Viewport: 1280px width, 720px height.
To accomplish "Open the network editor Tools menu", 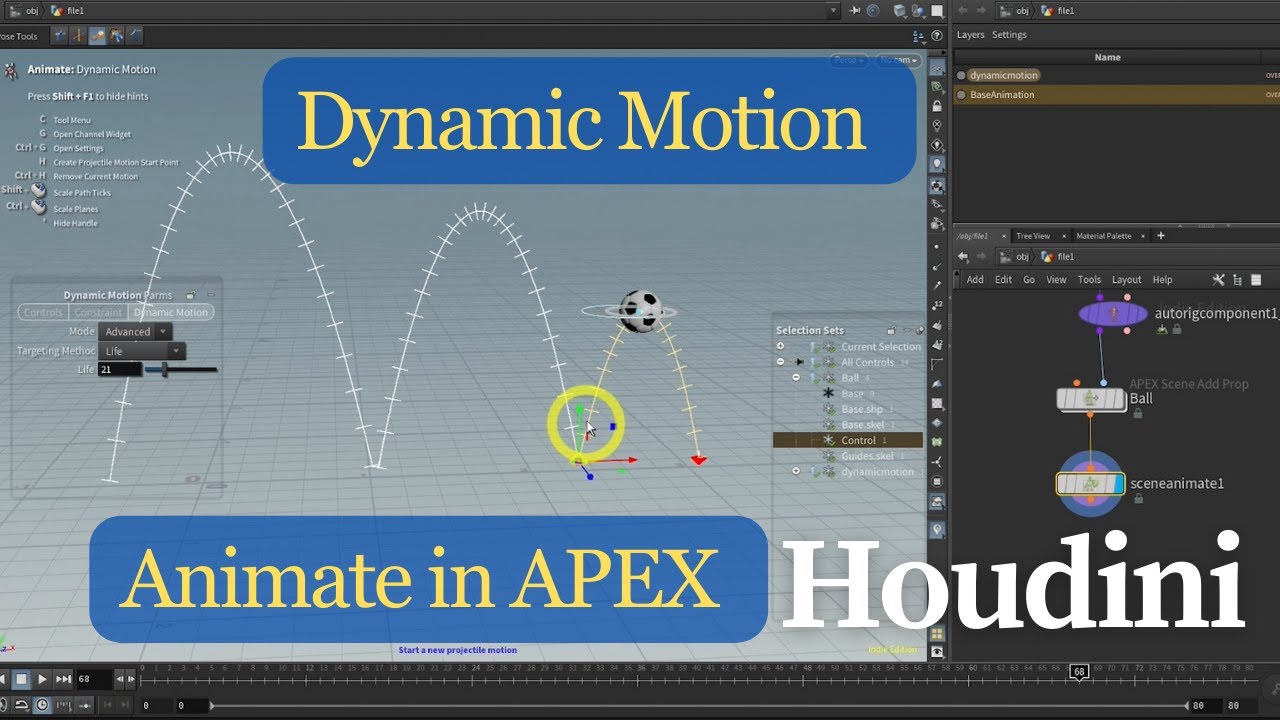I will 1089,280.
